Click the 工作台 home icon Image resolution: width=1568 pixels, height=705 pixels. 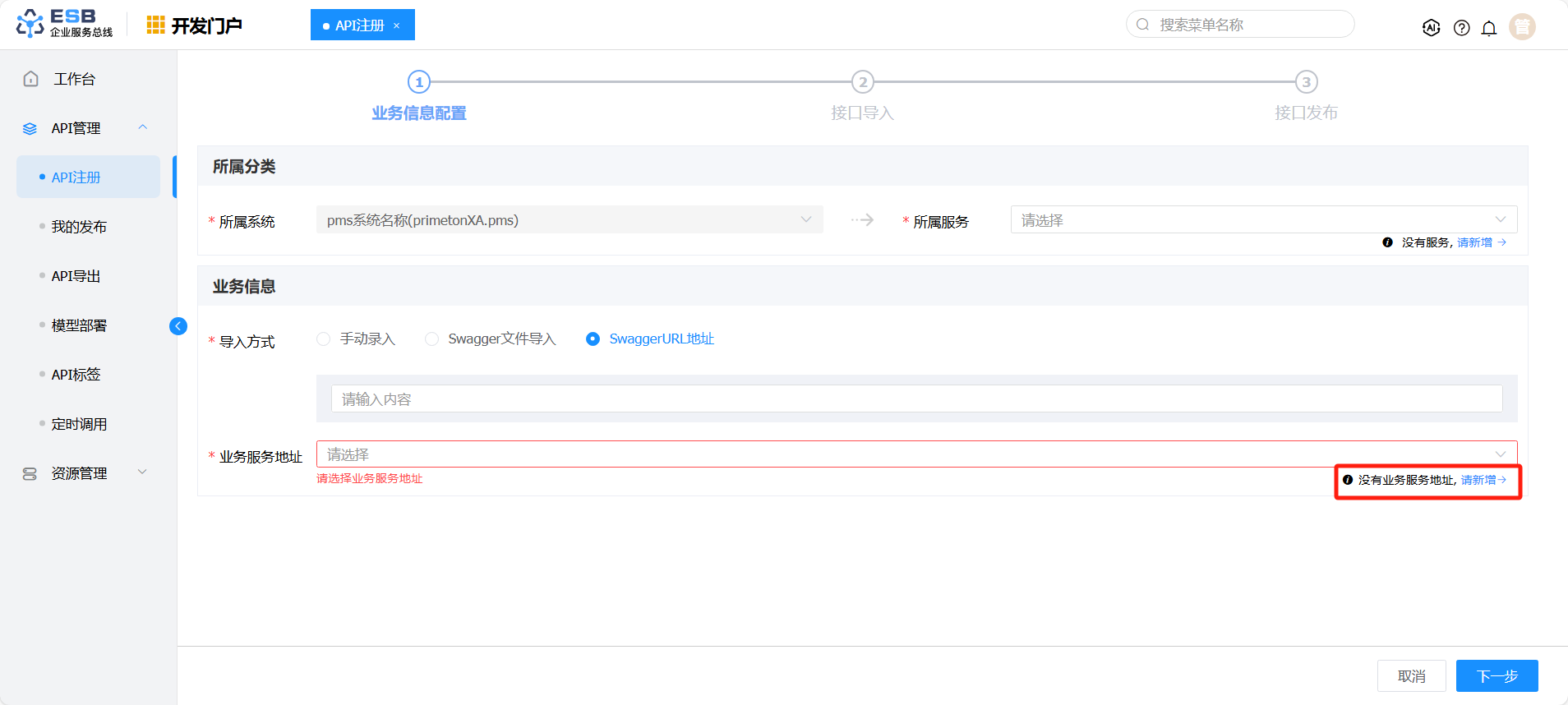31,79
